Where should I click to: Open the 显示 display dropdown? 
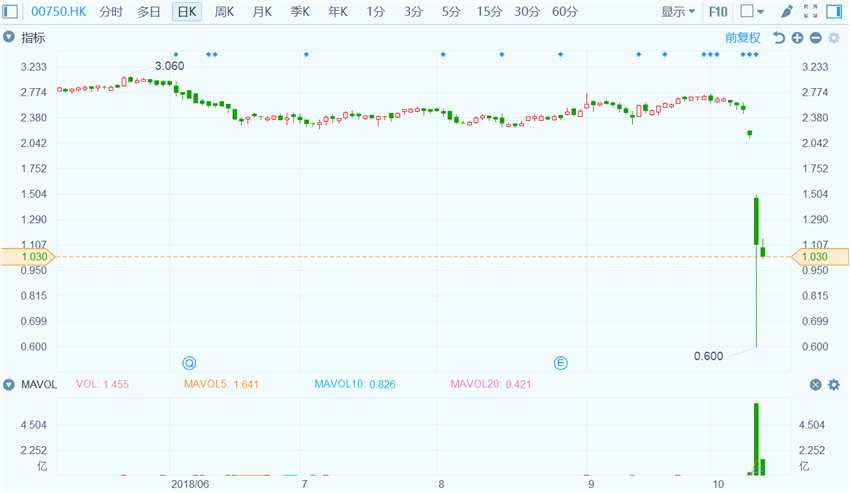tap(678, 11)
